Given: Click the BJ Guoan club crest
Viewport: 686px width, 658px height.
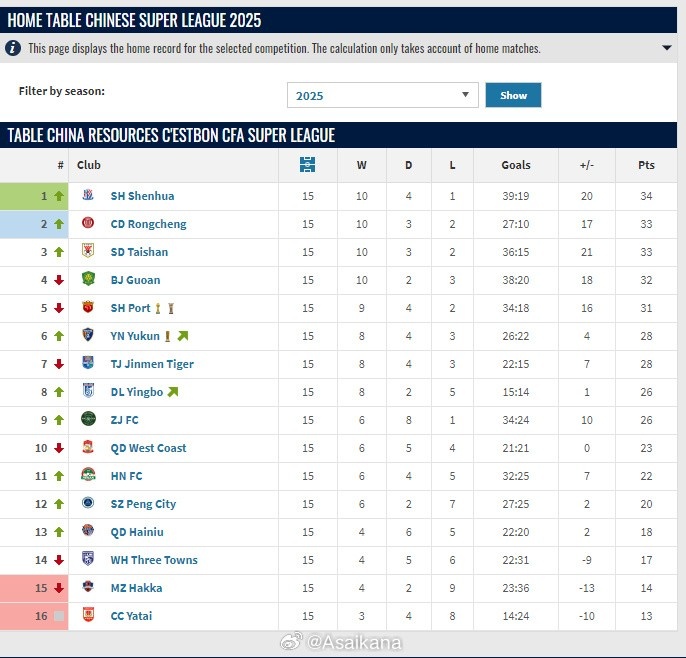Looking at the screenshot, I should 88,280.
